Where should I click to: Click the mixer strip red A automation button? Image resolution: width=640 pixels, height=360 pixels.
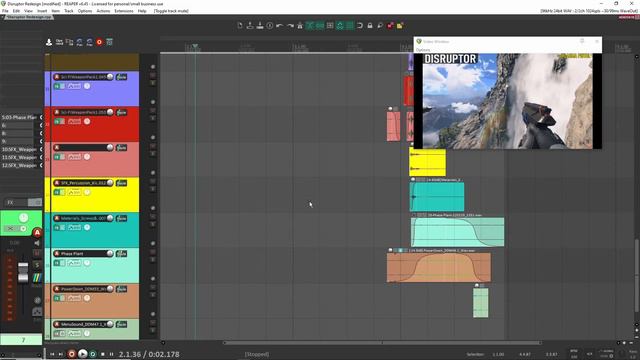point(37,233)
